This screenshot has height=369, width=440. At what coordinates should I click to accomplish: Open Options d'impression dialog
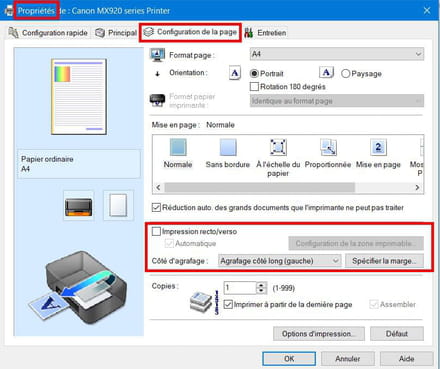click(x=319, y=334)
